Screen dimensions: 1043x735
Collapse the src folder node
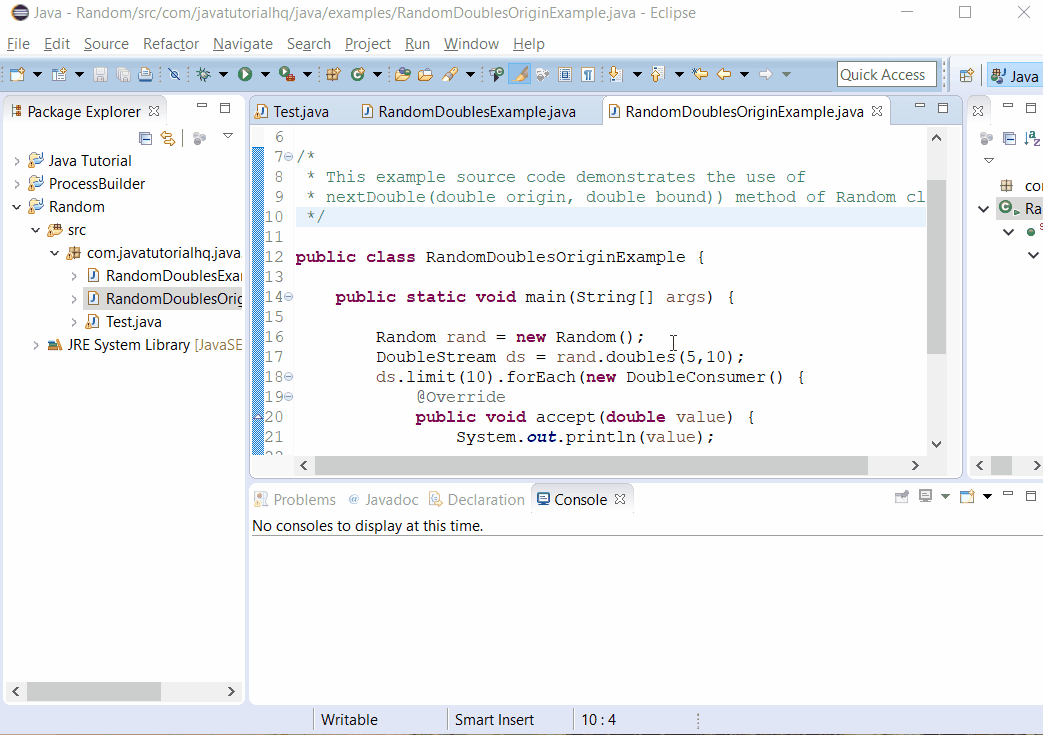(35, 230)
